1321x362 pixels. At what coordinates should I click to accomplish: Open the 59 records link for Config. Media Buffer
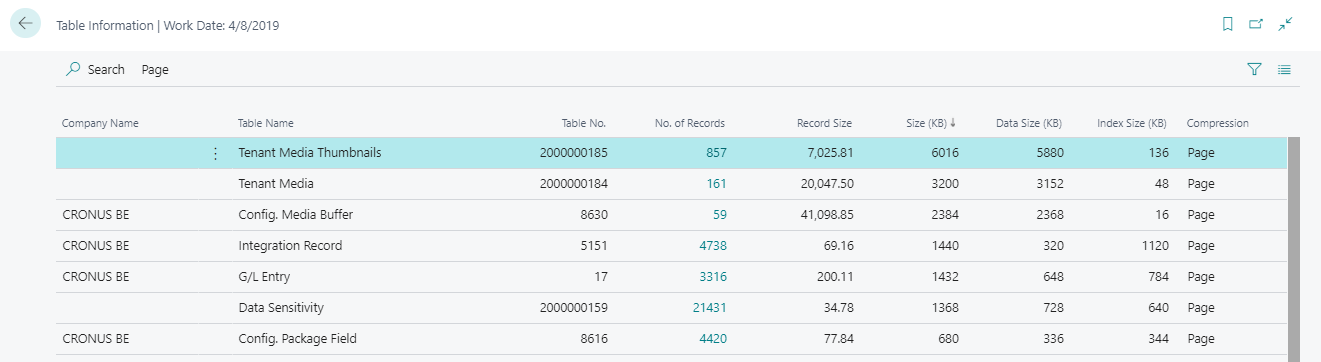click(720, 215)
